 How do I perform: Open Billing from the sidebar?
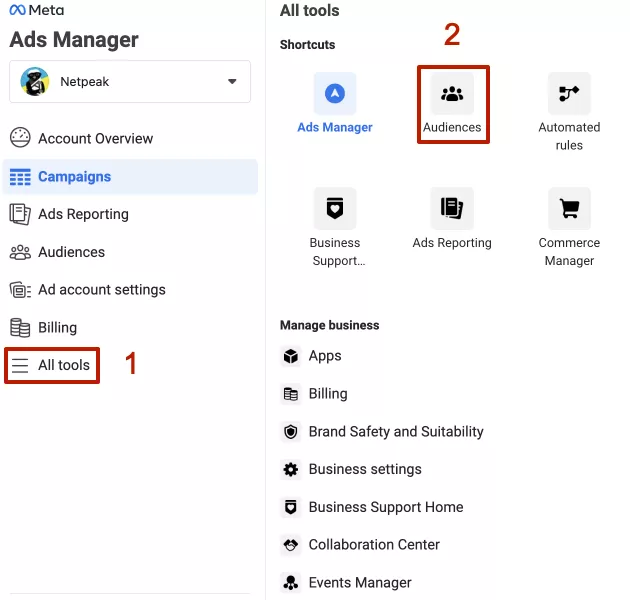pos(57,328)
